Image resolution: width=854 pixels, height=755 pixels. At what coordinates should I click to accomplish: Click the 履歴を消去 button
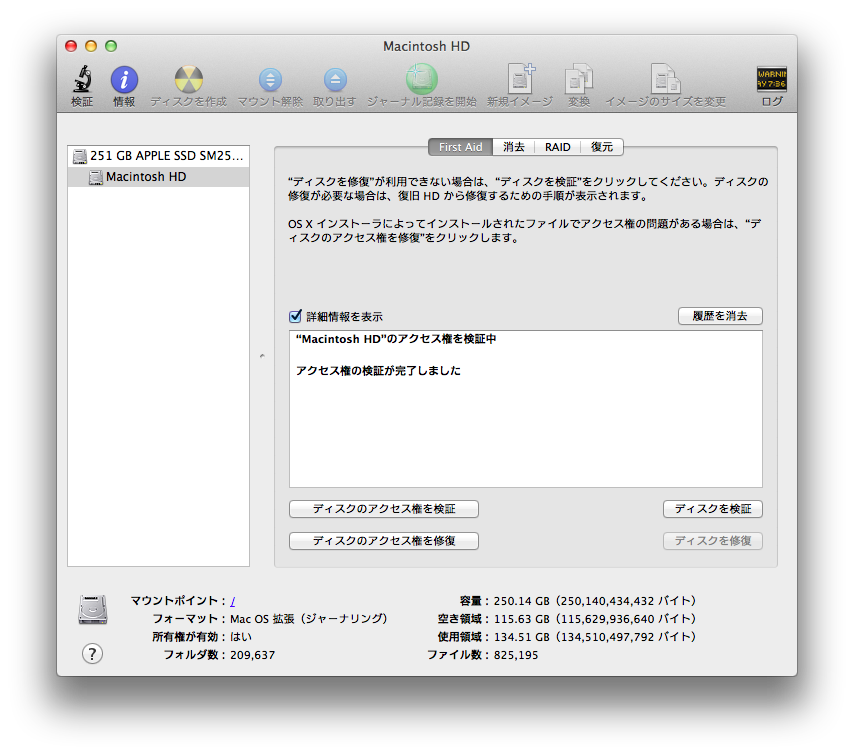pos(720,316)
